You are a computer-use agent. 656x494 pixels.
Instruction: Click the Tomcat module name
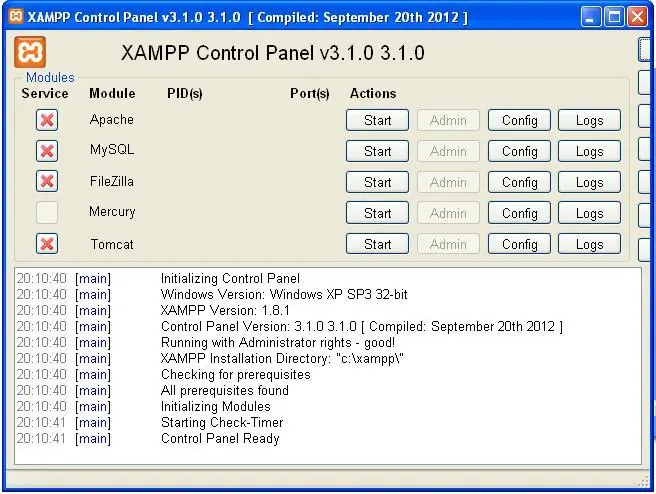tap(112, 244)
